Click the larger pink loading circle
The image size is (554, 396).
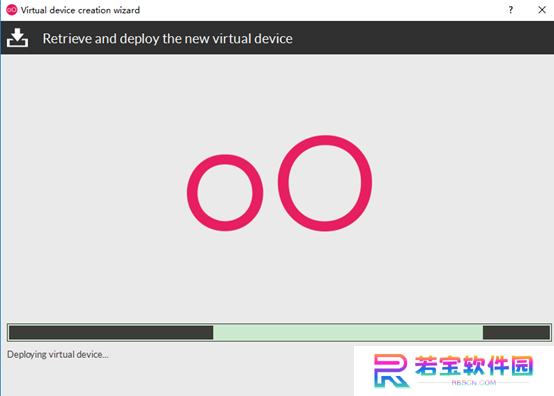pyautogui.click(x=325, y=183)
